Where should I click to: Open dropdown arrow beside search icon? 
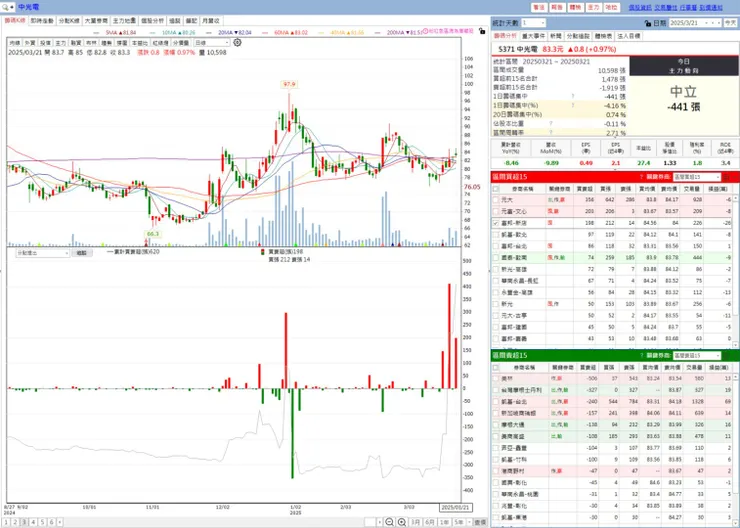coord(12,7)
